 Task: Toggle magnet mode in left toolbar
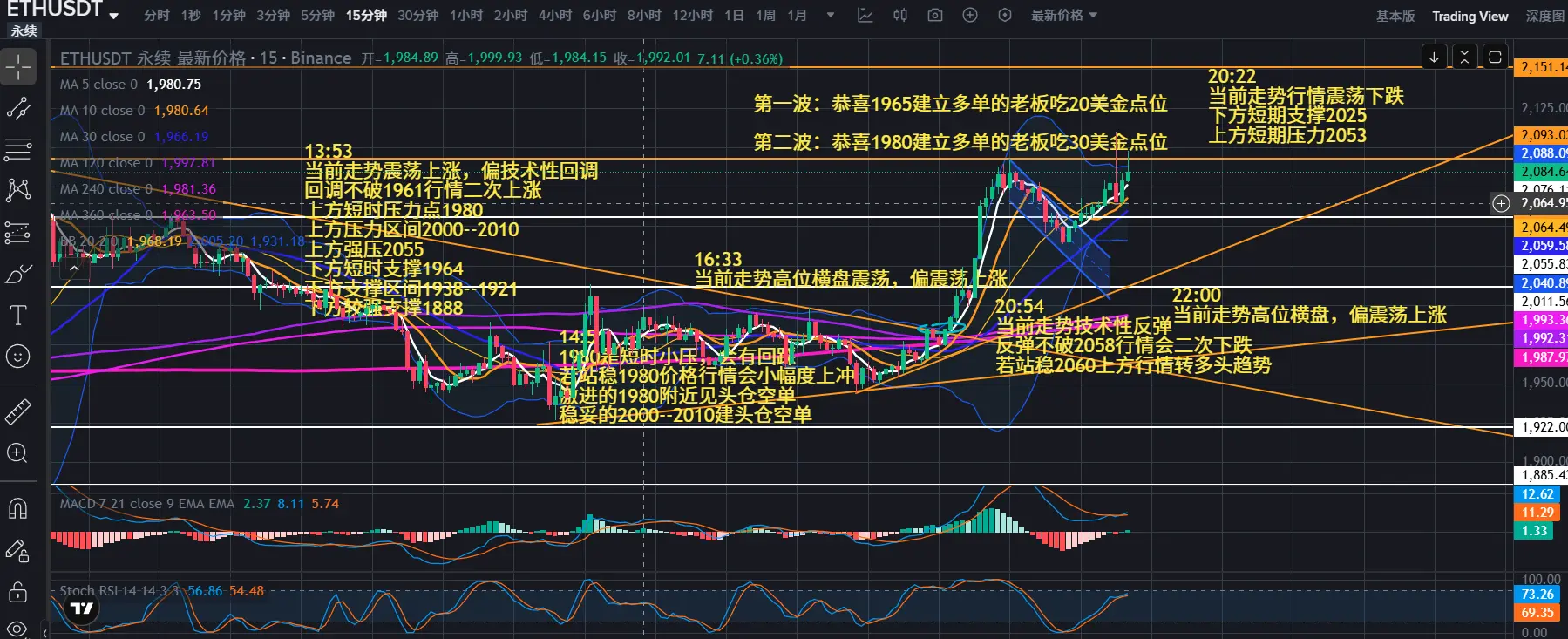click(x=18, y=508)
